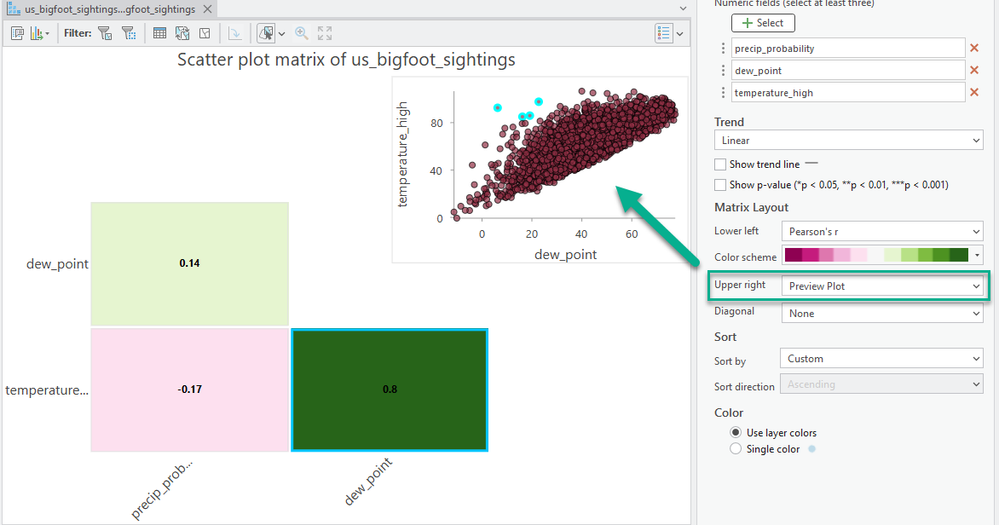999x525 pixels.
Task: Enable the Show trend line checkbox
Action: click(x=721, y=164)
